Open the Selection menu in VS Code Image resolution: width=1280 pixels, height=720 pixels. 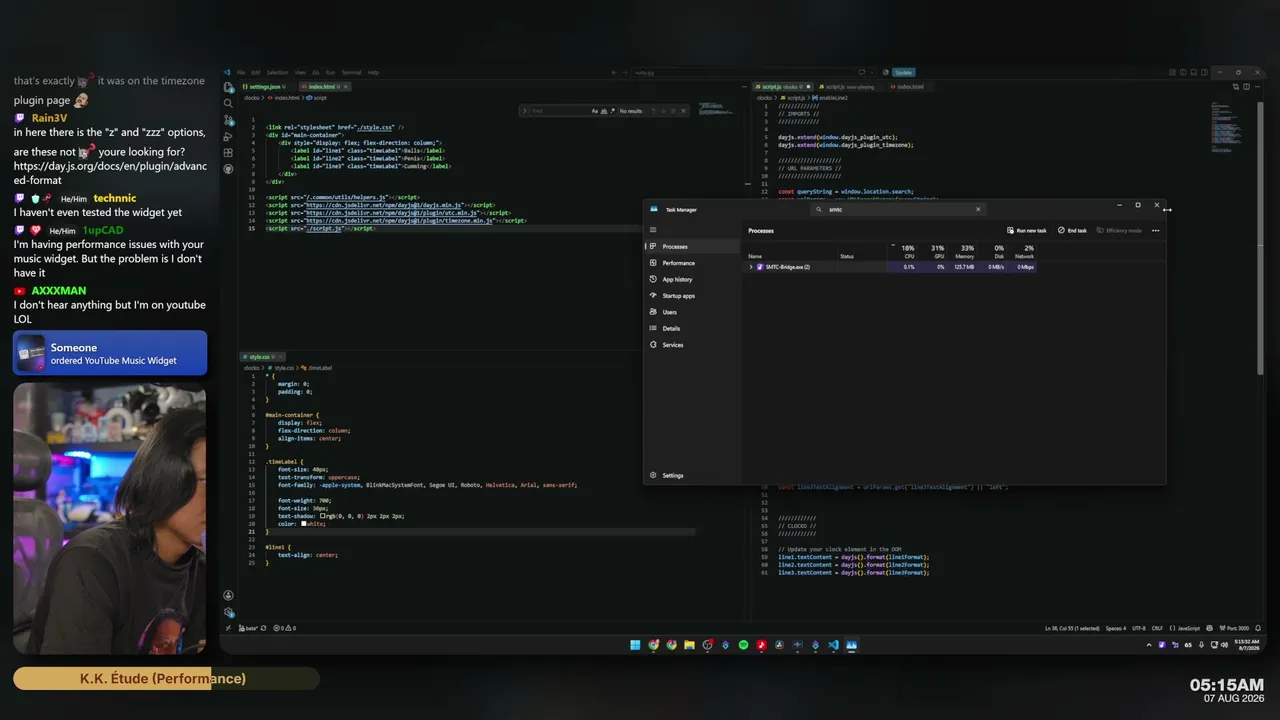tap(277, 73)
